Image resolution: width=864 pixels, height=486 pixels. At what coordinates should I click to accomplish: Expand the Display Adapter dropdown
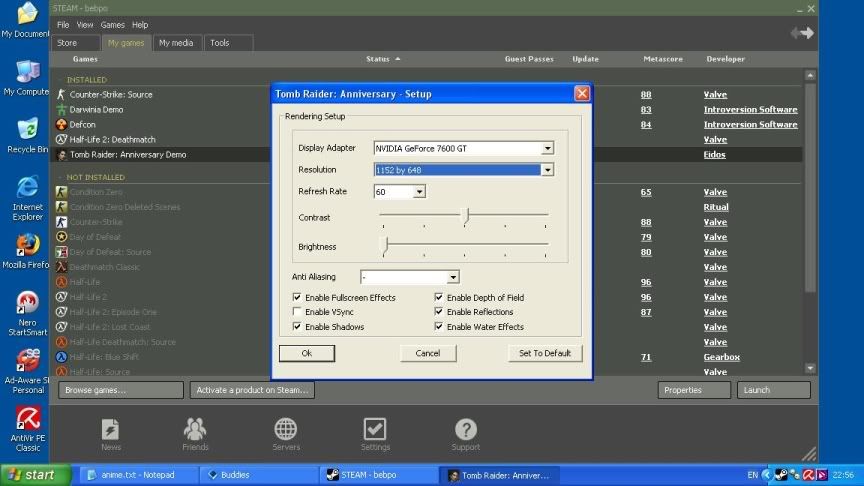coord(547,148)
